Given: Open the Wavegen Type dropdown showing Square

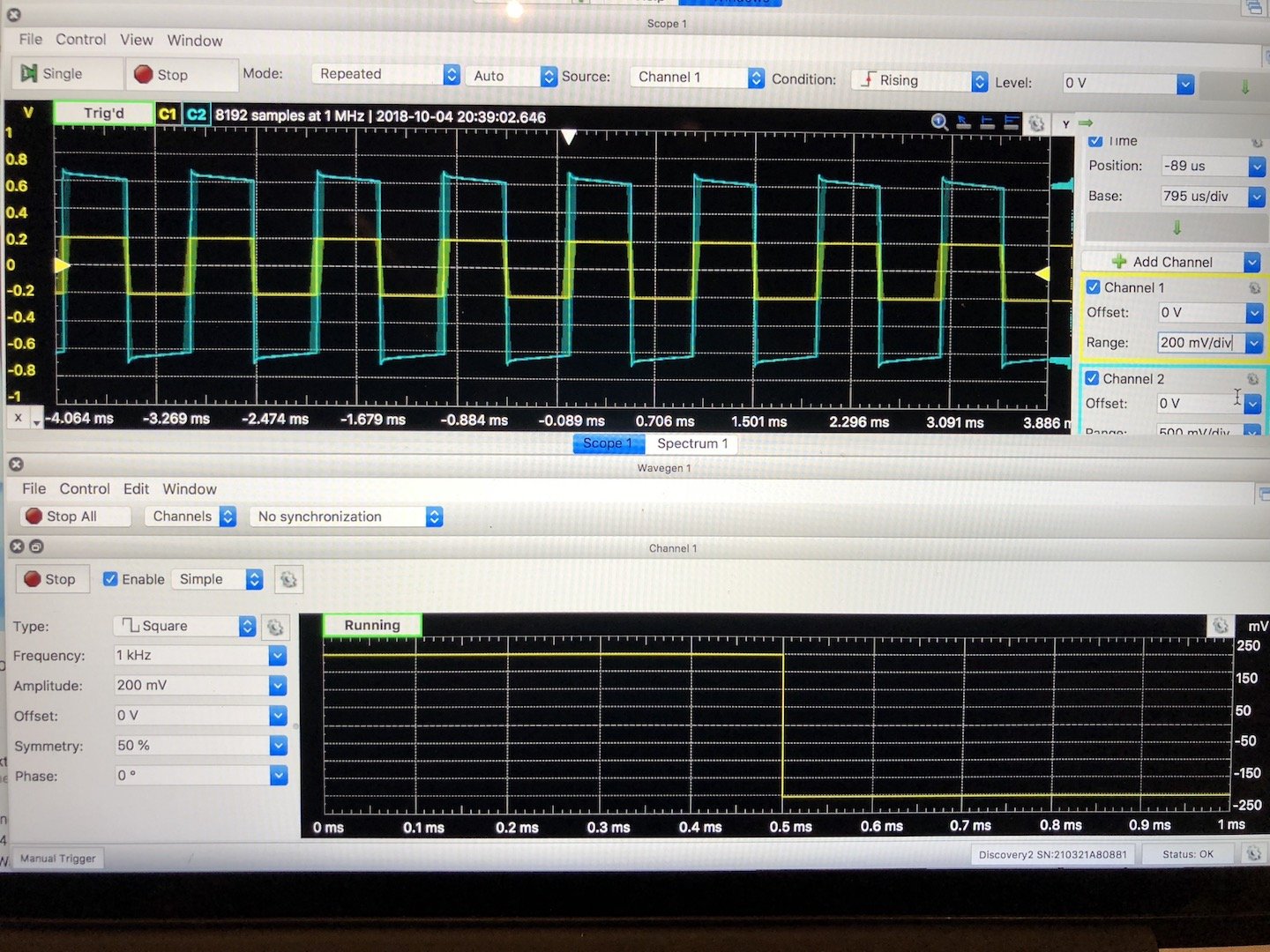Looking at the screenshot, I should (x=185, y=626).
